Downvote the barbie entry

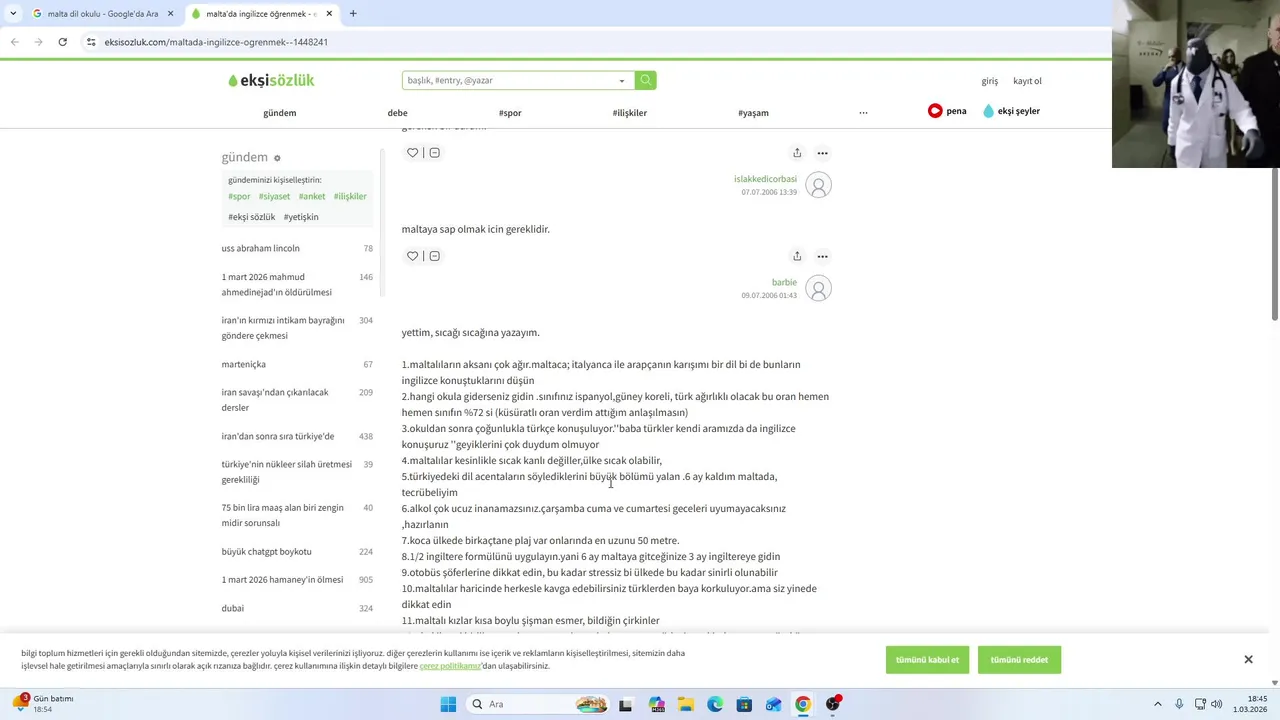434,256
